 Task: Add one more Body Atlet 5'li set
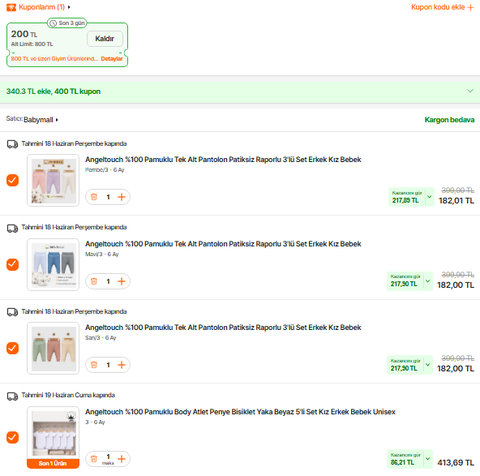coord(122,459)
